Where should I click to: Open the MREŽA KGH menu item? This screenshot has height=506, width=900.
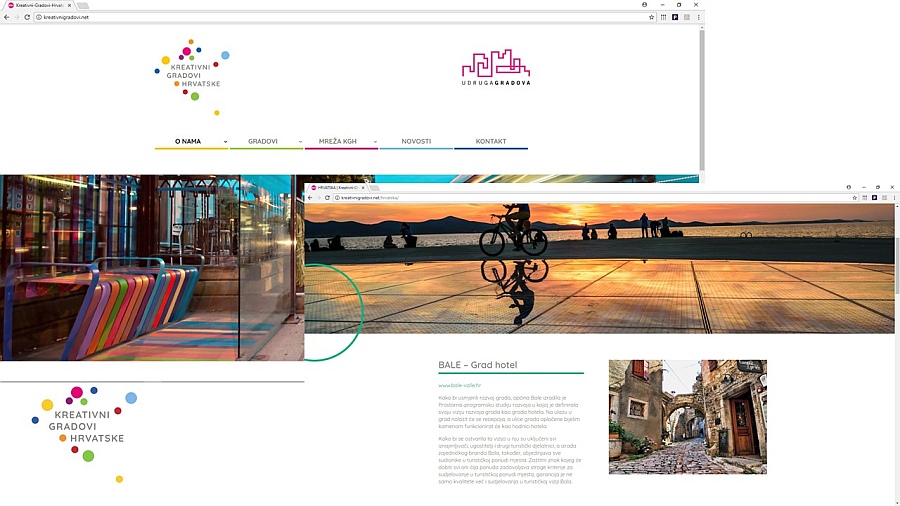(x=338, y=141)
